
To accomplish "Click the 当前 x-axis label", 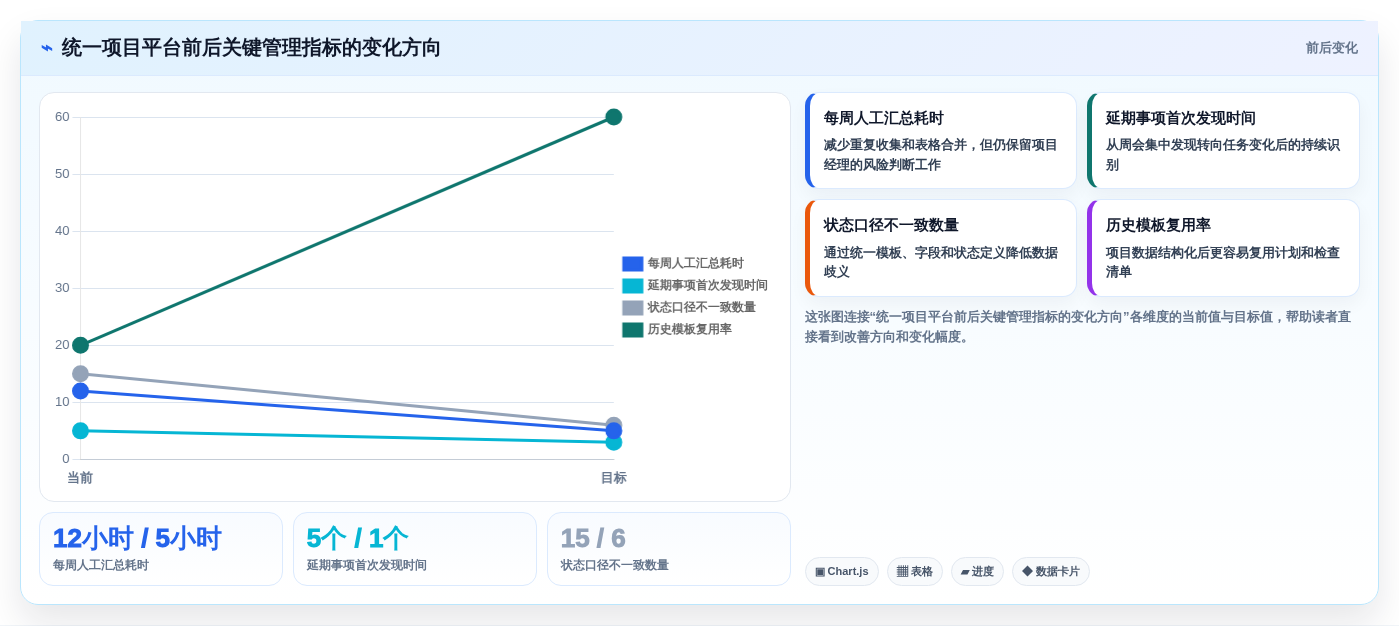I will [x=80, y=478].
